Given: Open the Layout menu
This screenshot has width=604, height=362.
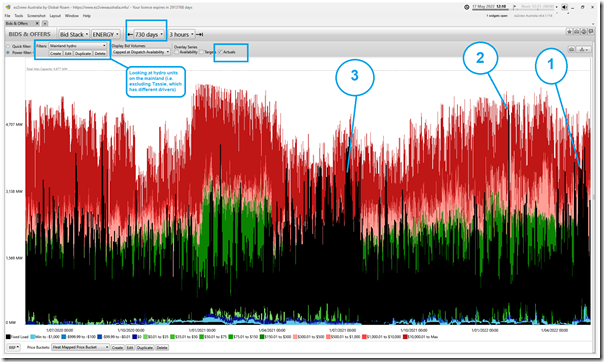Looking at the screenshot, I should 55,16.
